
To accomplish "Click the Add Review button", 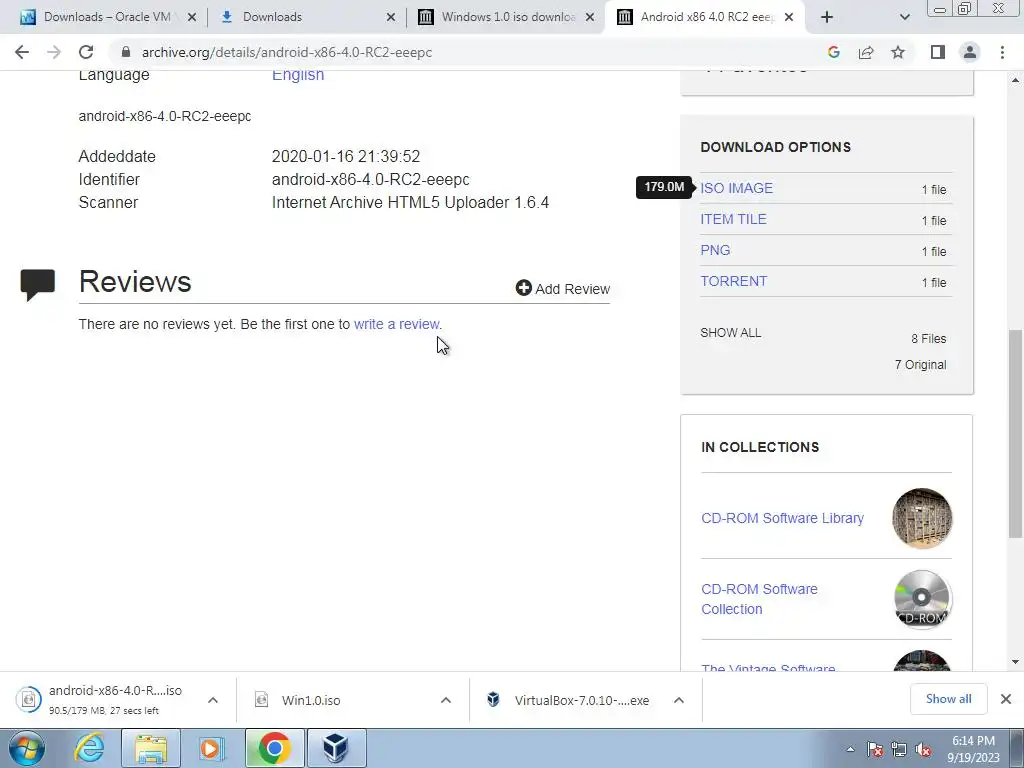I will coord(563,289).
